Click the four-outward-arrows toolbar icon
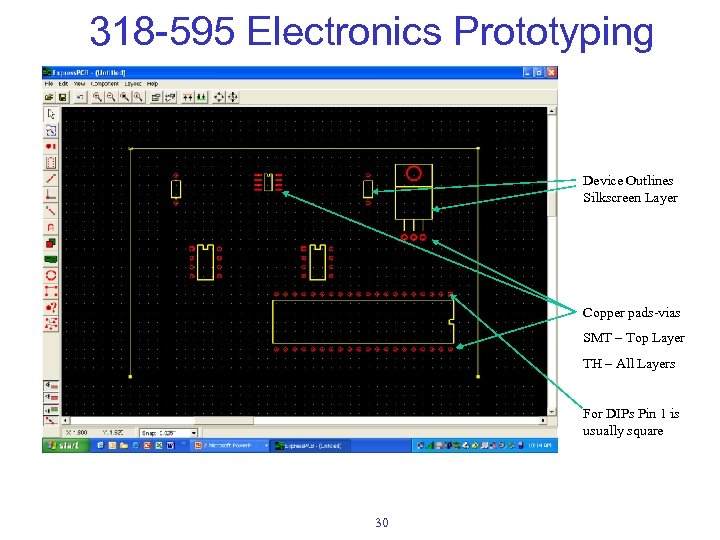The image size is (720, 540). tap(219, 97)
